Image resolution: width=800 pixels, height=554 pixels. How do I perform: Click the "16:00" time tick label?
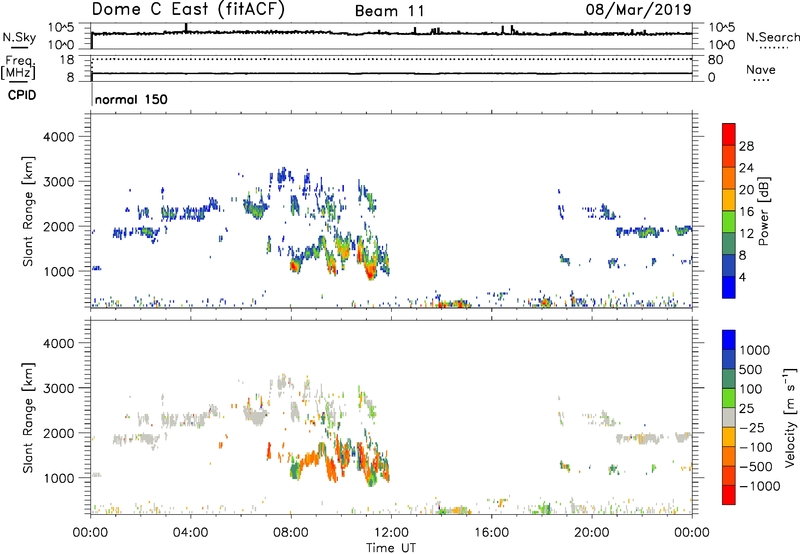(x=491, y=533)
